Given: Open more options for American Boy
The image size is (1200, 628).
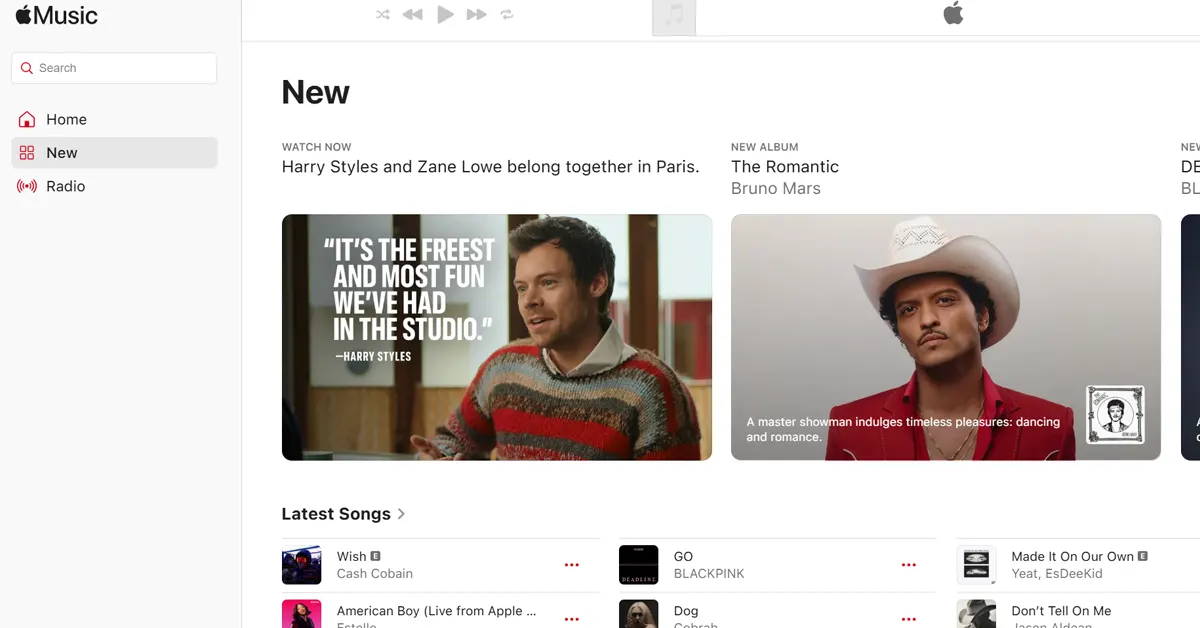Looking at the screenshot, I should [x=571, y=618].
